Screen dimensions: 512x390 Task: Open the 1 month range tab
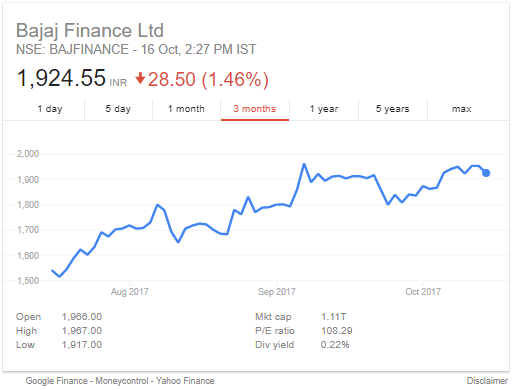[x=186, y=109]
